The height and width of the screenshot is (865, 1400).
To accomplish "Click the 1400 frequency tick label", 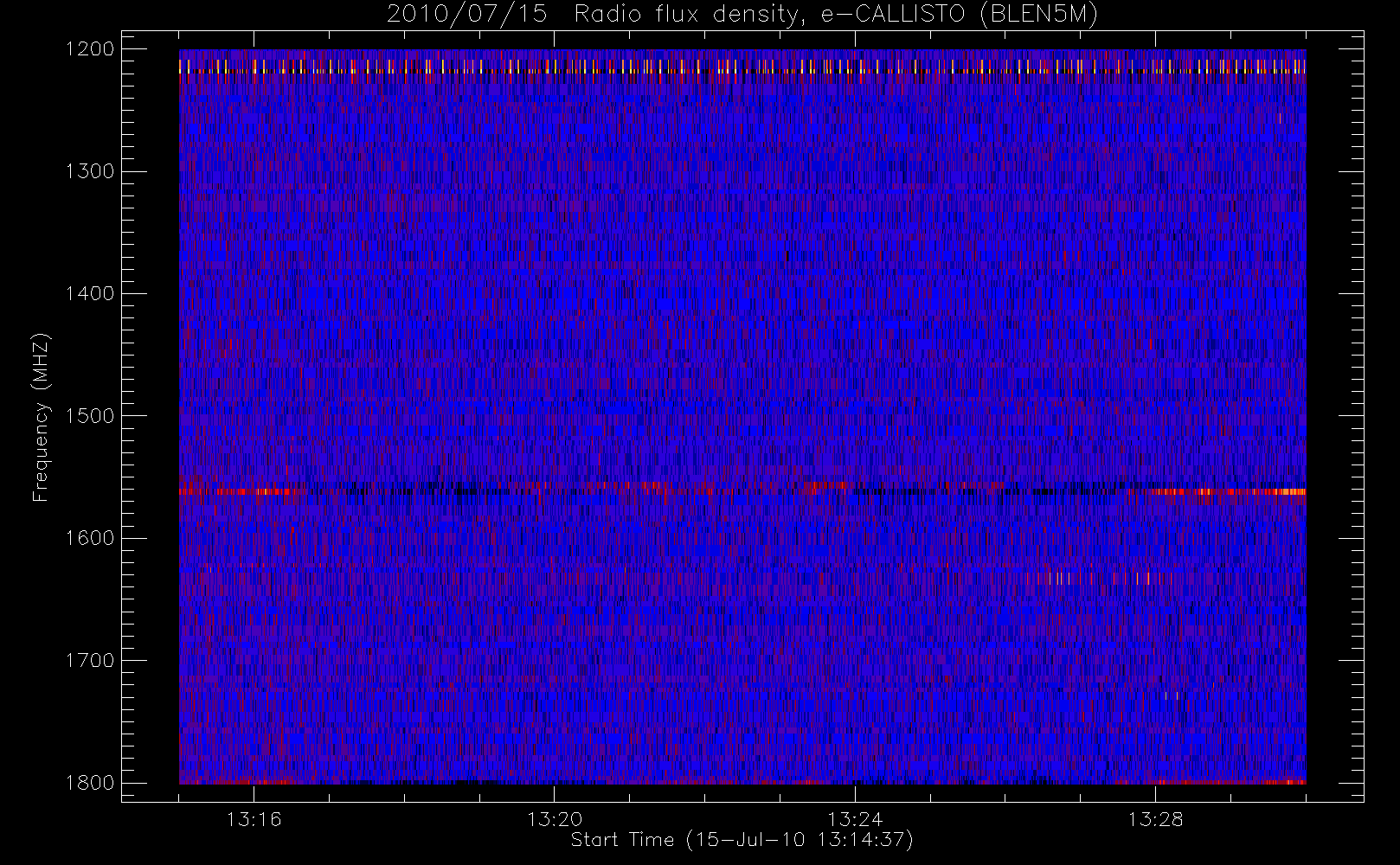I will point(90,294).
